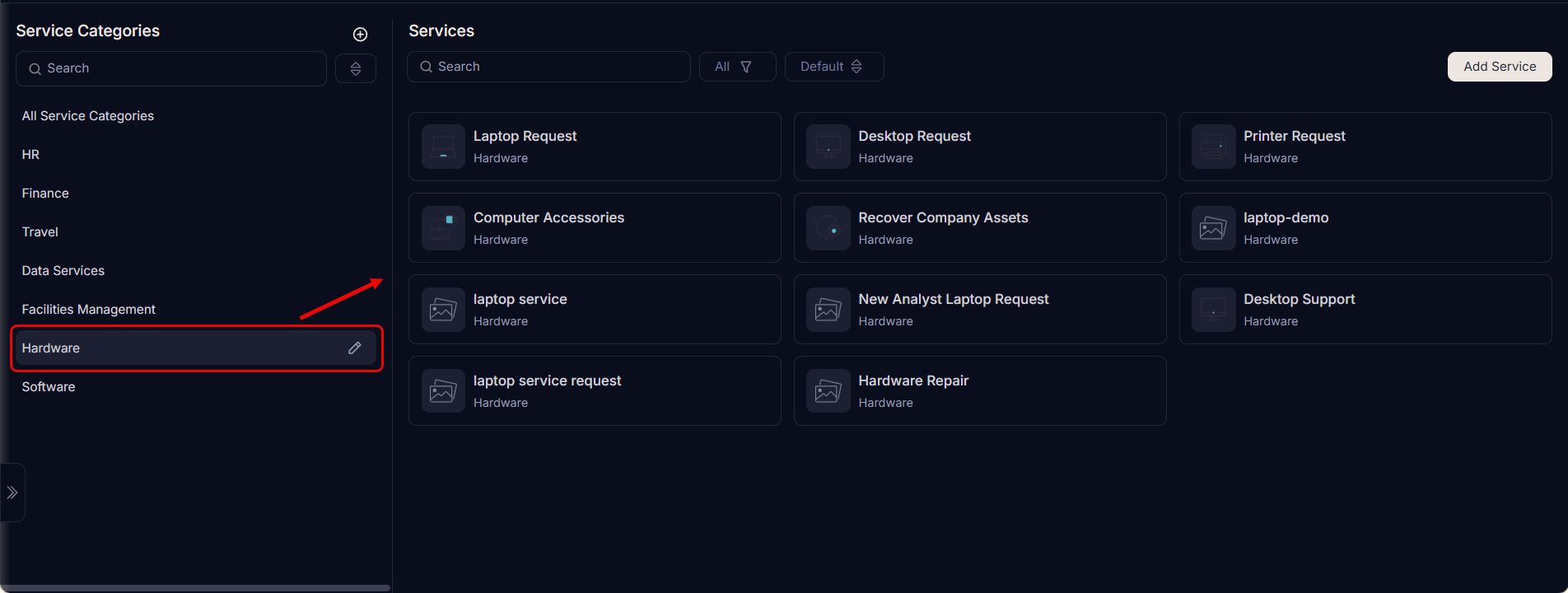Expand the collapsed sidebar with double chevron
Screen dimensions: 1568x593
12,493
